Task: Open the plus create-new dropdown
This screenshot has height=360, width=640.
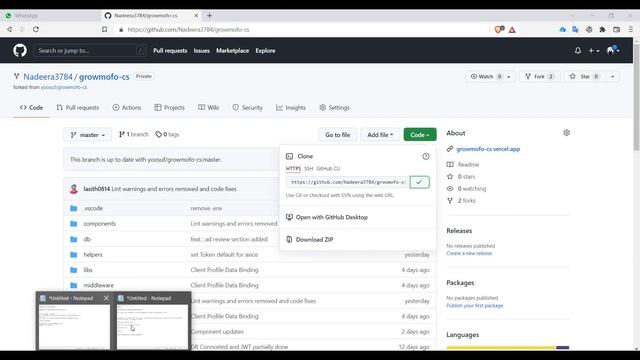Action: [x=594, y=51]
